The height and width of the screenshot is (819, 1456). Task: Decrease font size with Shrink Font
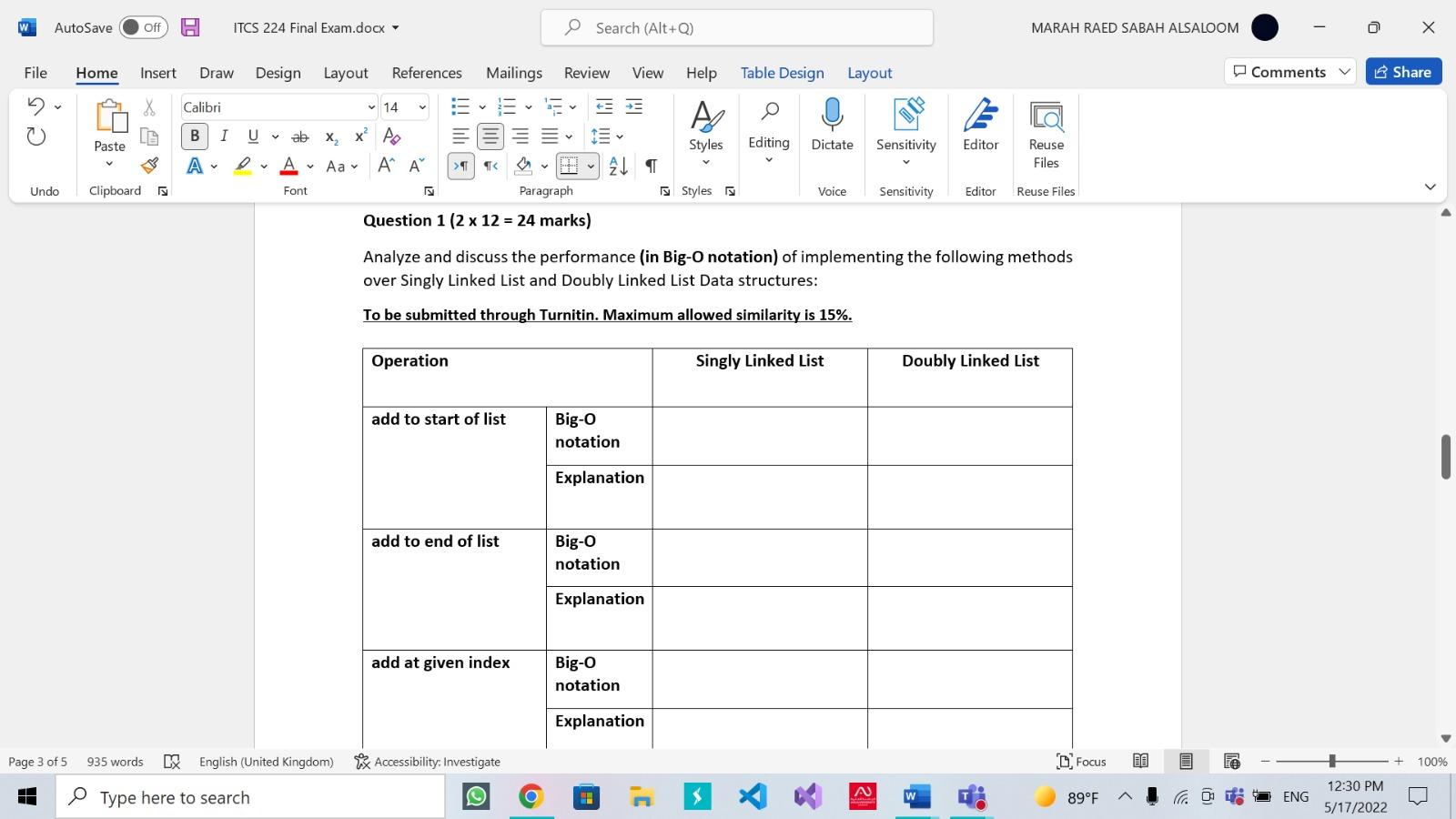(417, 166)
